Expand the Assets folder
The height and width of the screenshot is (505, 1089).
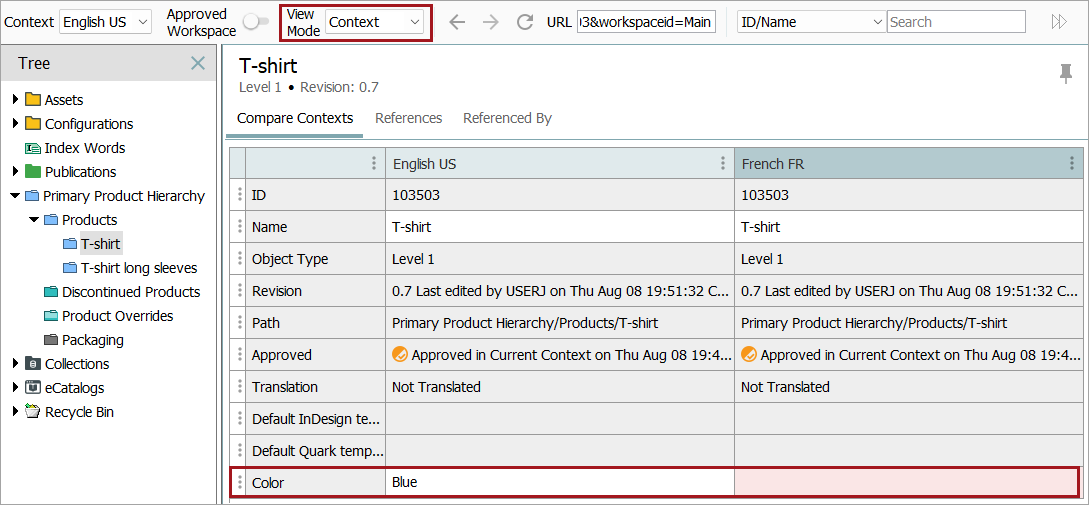point(15,100)
